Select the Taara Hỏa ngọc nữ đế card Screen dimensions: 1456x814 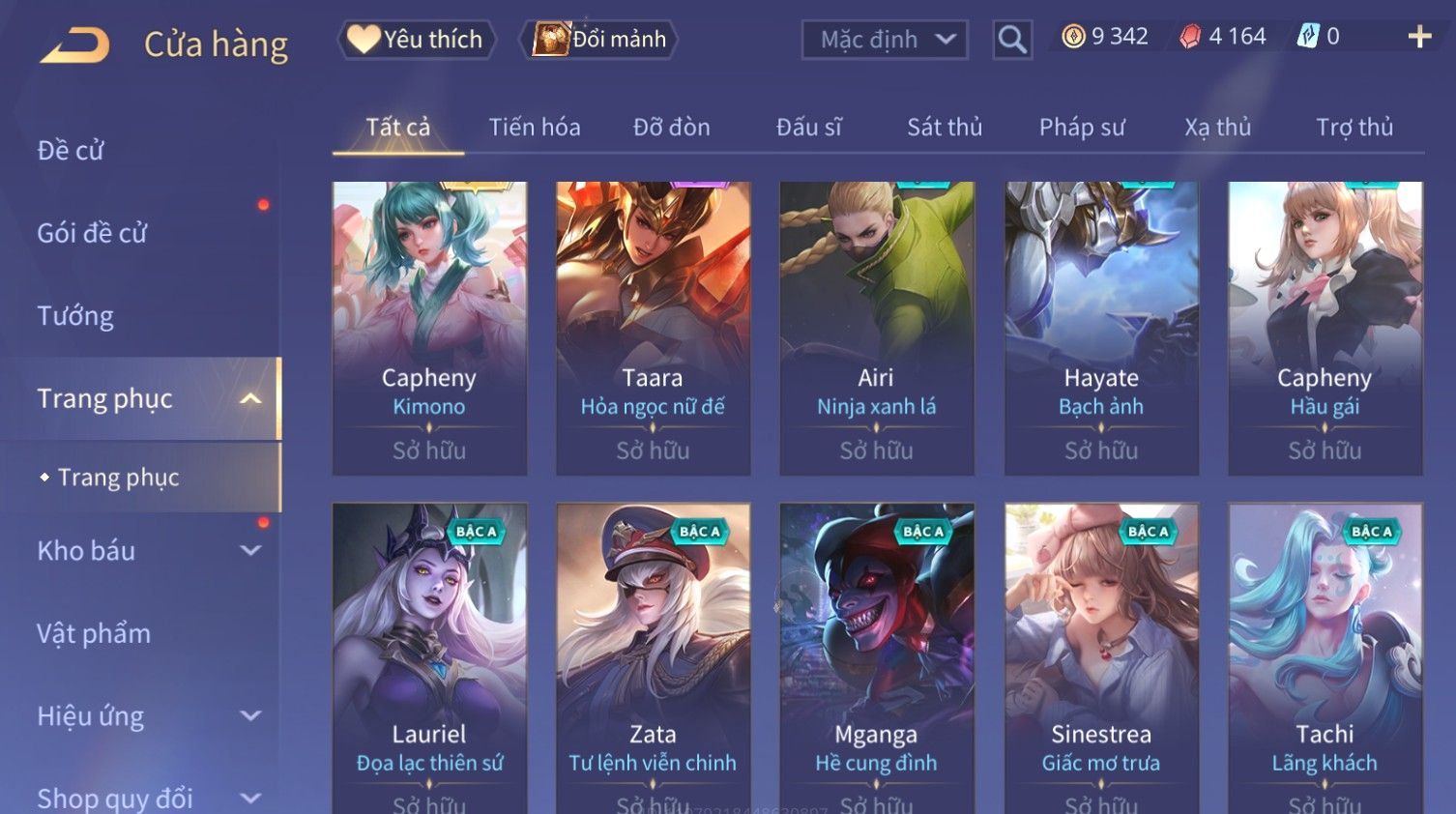tap(653, 328)
